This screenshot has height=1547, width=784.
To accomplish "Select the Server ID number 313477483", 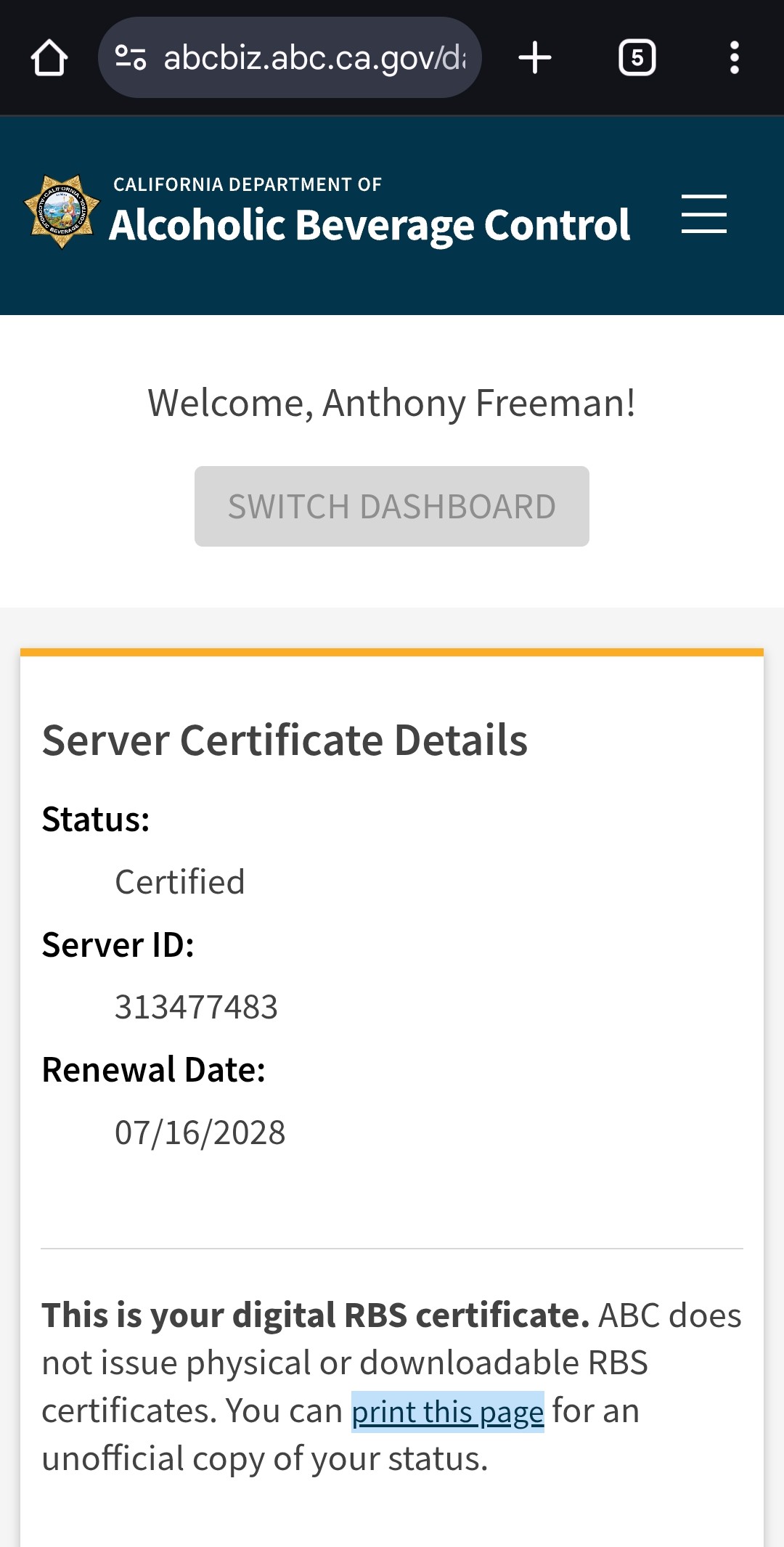I will click(196, 1008).
